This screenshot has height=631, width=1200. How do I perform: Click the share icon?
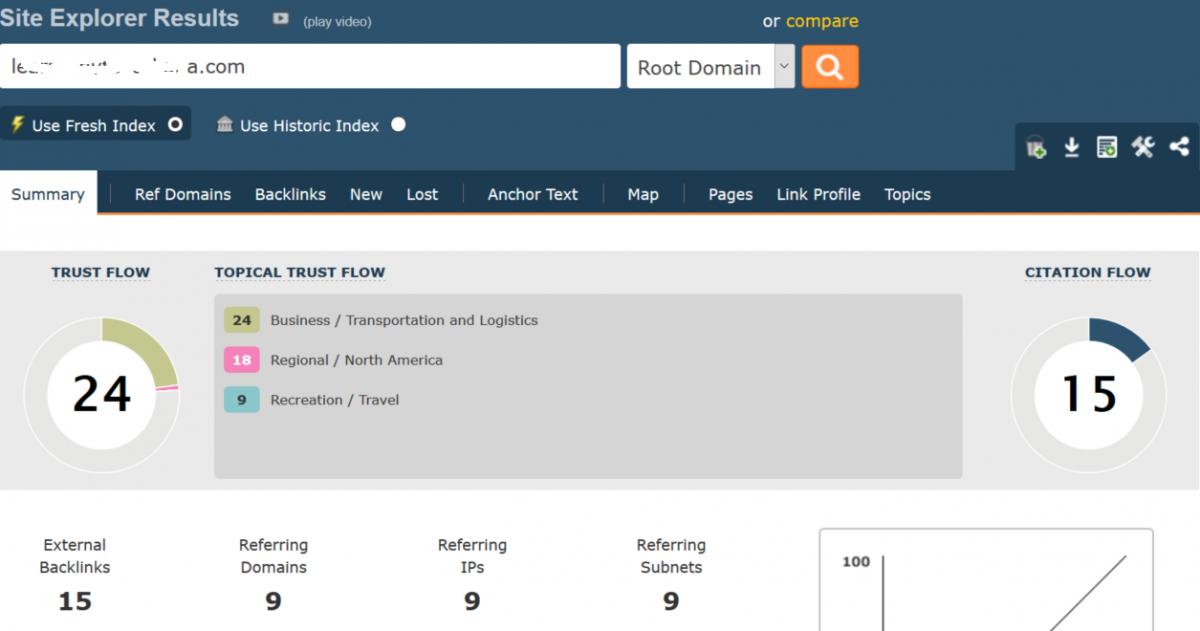click(x=1179, y=147)
